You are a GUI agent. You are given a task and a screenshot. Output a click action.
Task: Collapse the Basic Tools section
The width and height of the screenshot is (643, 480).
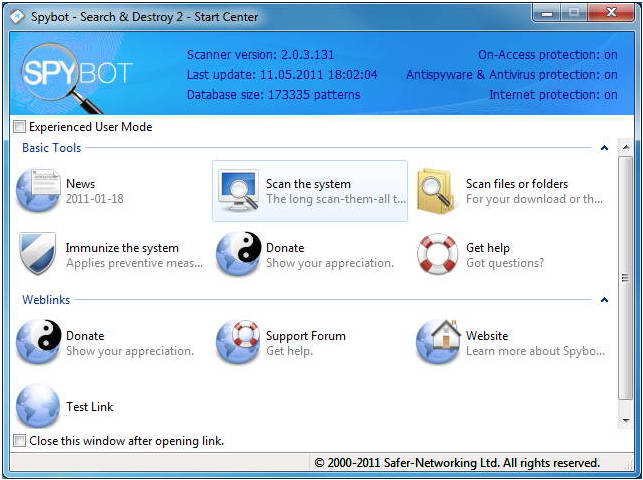pos(604,148)
